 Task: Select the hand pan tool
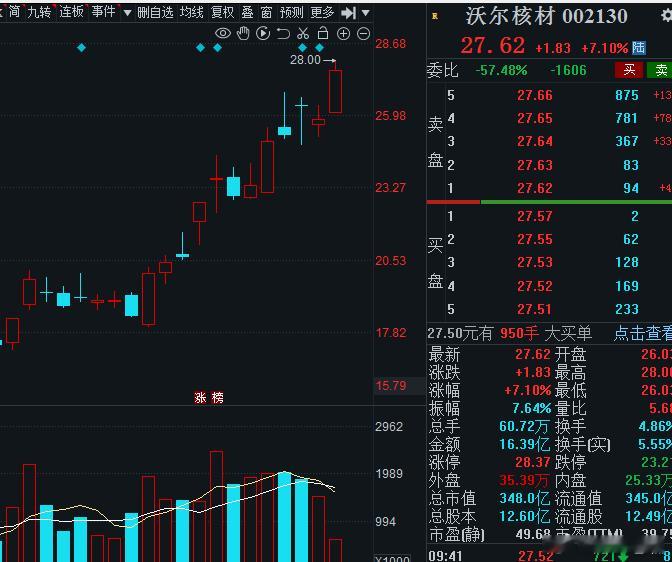(243, 33)
